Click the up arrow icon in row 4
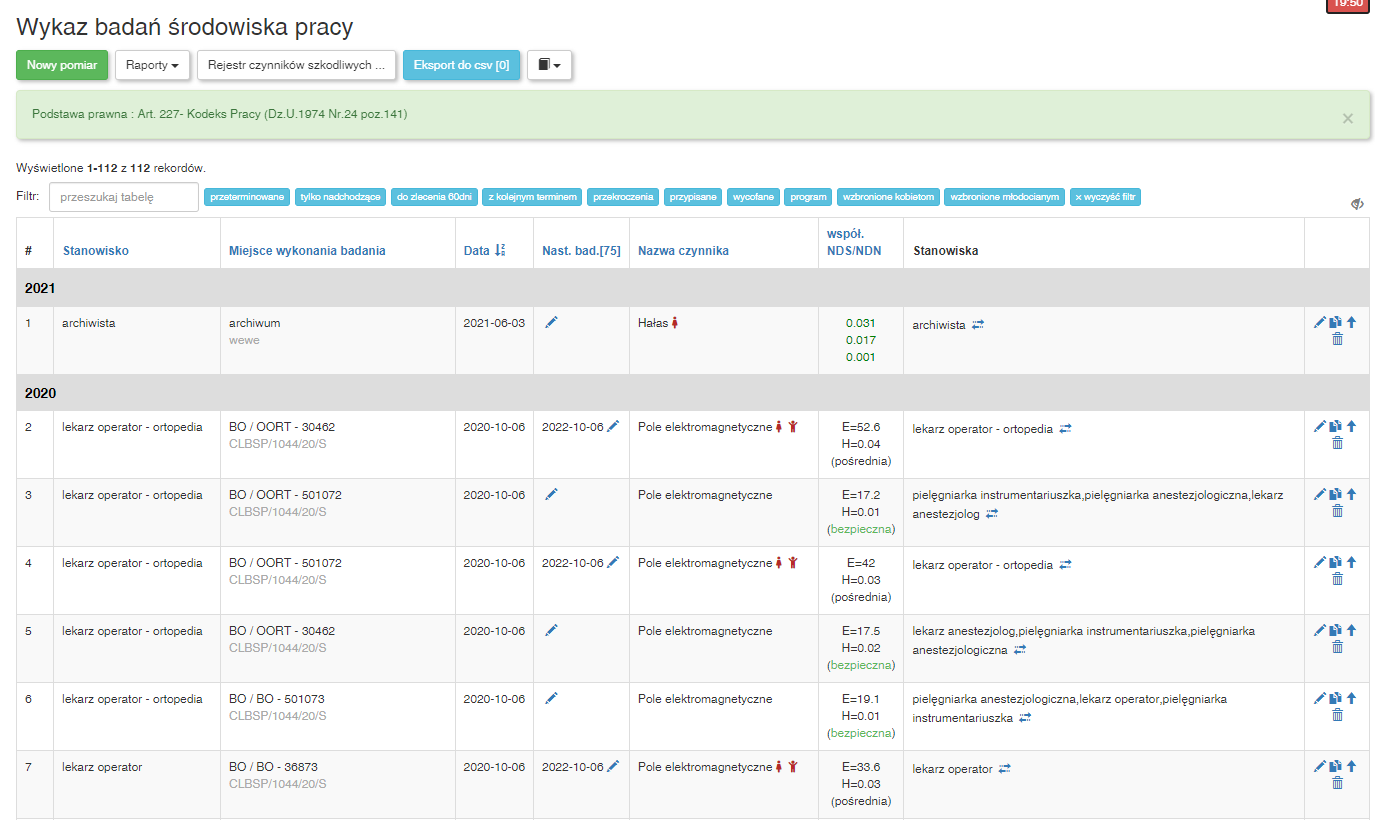Image resolution: width=1375 pixels, height=820 pixels. point(1351,562)
